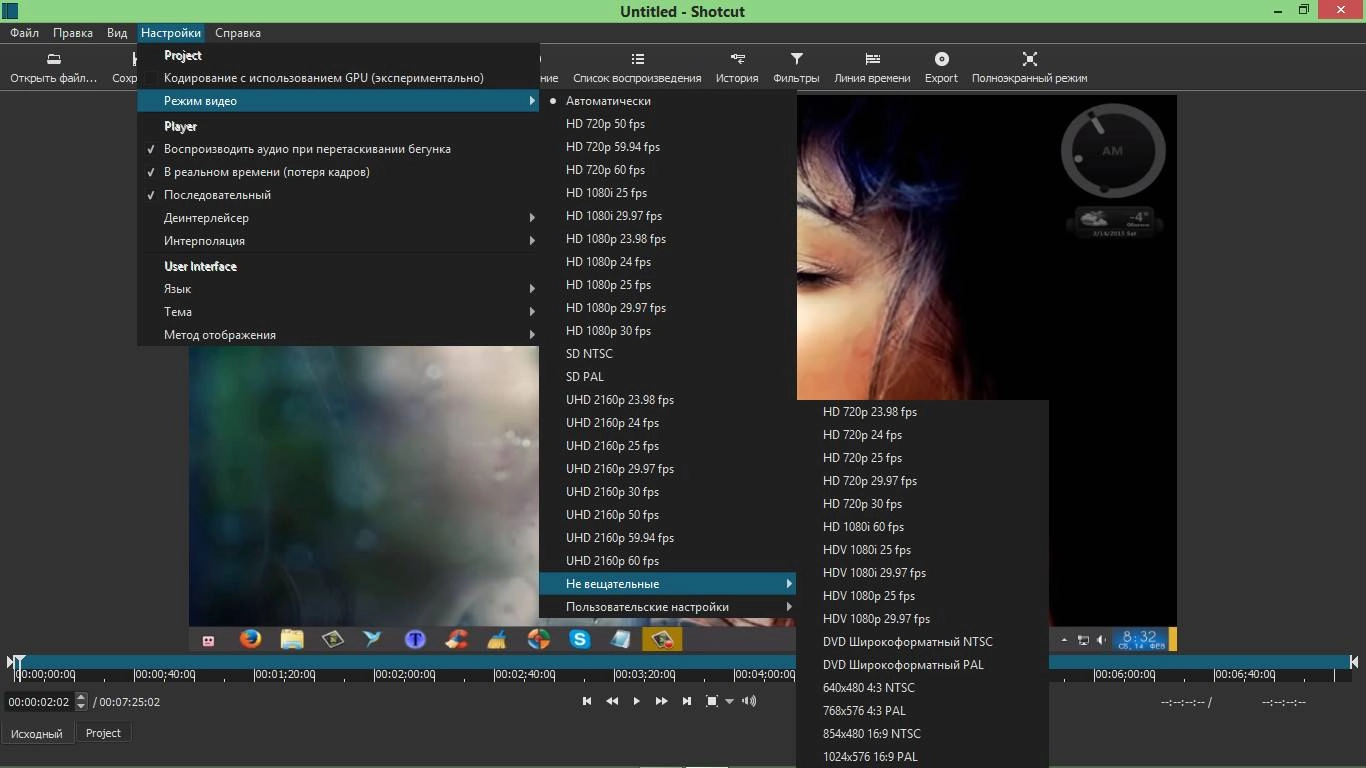Select the SD PAL video mode
The image size is (1366, 768).
coord(668,377)
